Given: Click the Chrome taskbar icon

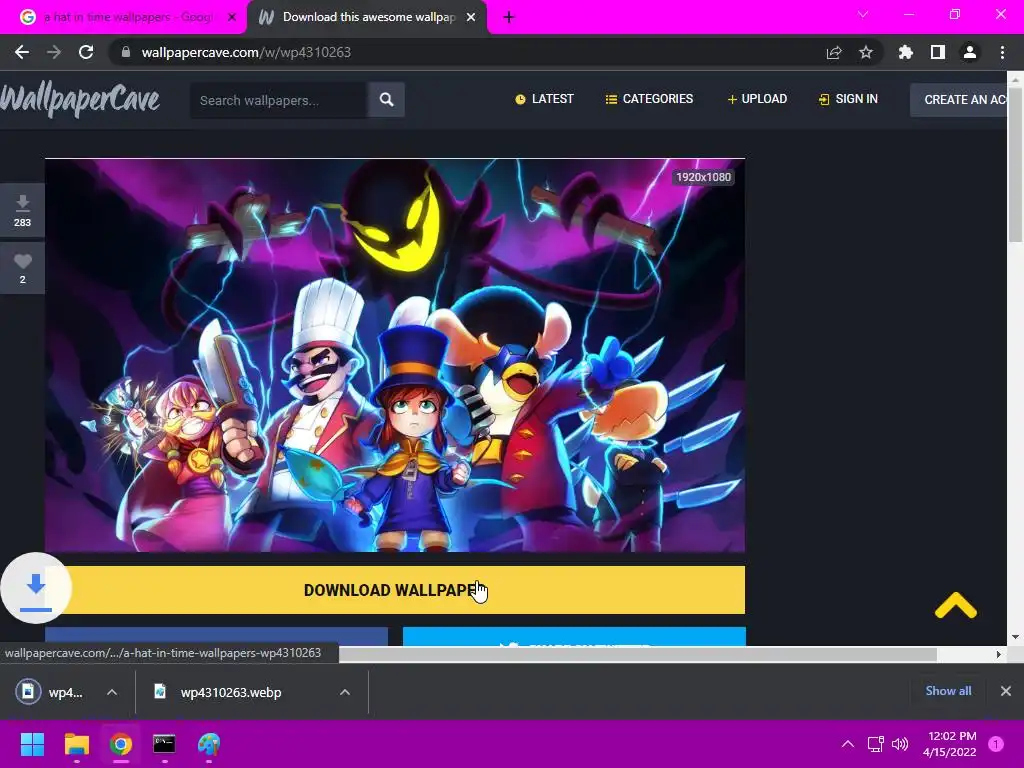Looking at the screenshot, I should click(121, 744).
